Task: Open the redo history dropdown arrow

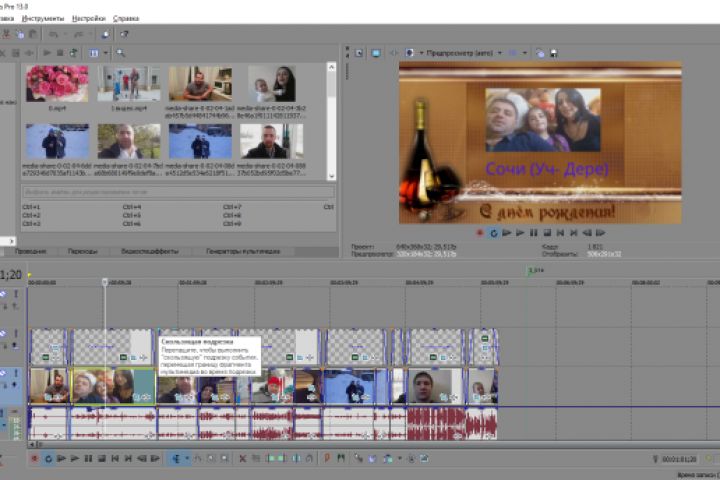Action: [90, 34]
